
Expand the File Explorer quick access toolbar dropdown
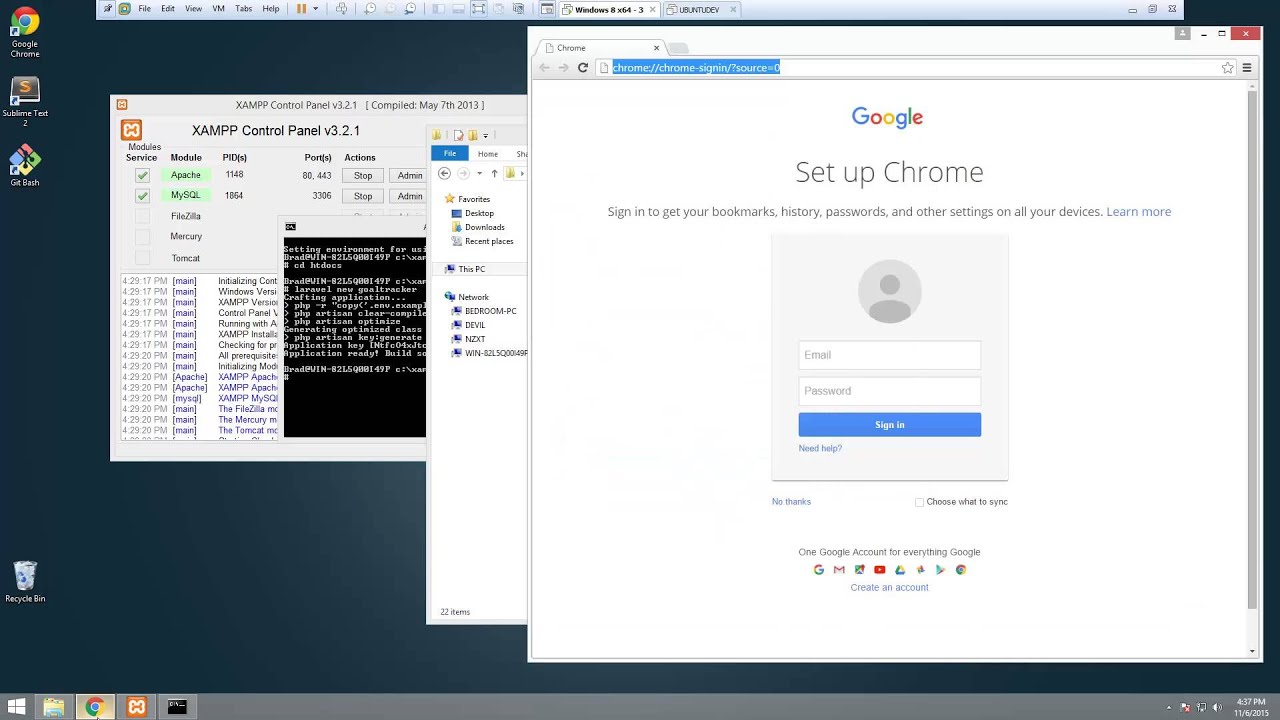click(486, 136)
